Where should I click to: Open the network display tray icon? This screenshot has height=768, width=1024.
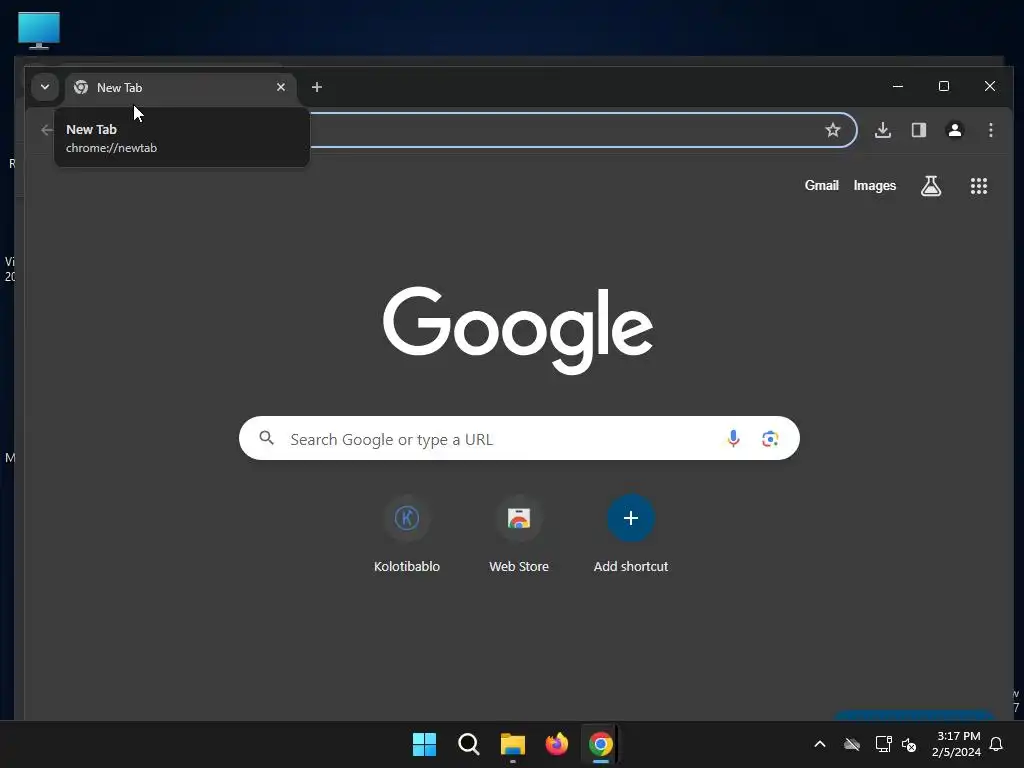(883, 744)
